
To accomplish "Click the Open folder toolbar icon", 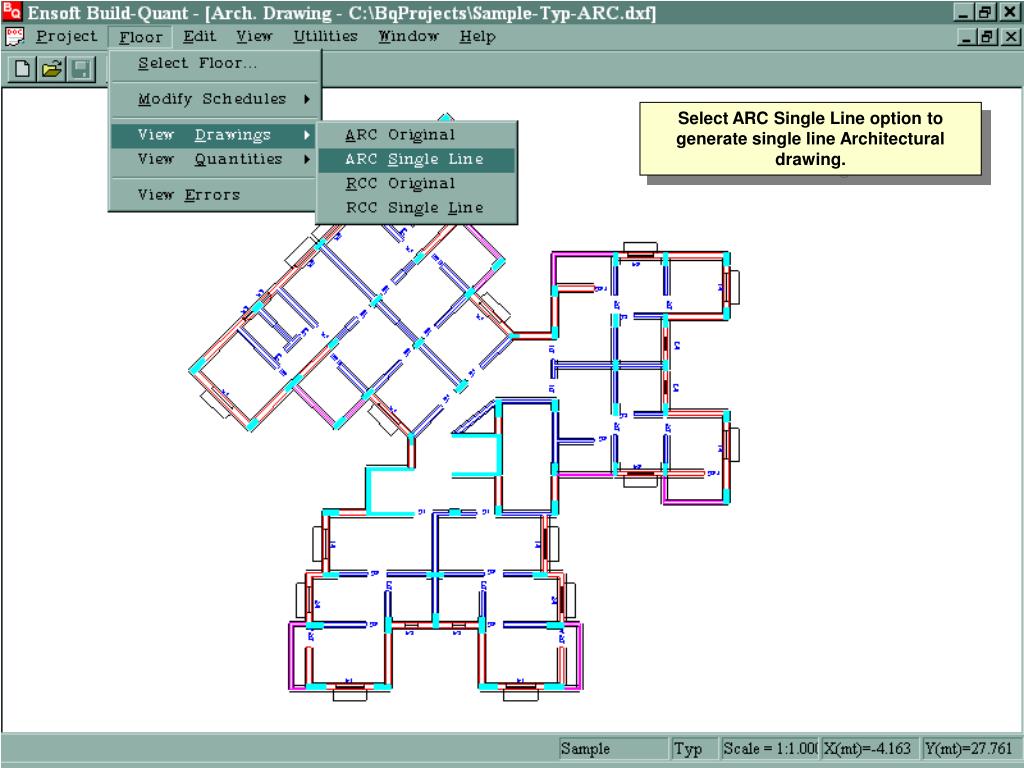I will pos(52,69).
